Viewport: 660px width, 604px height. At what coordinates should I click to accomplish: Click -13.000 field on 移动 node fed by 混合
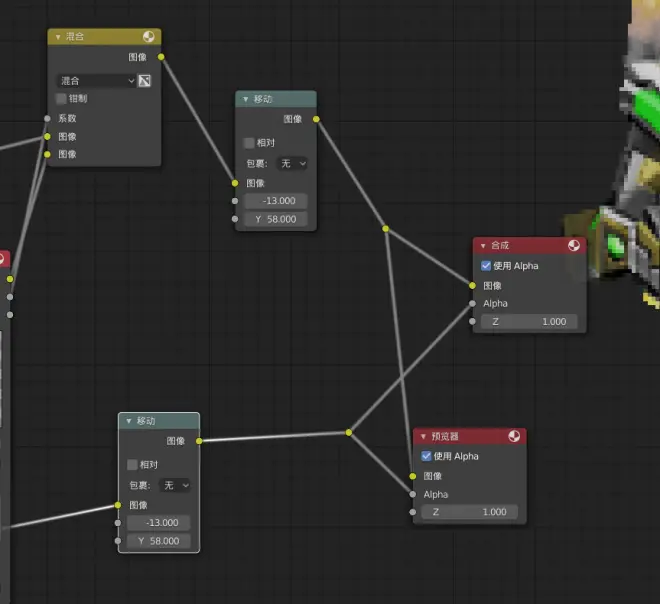(276, 201)
